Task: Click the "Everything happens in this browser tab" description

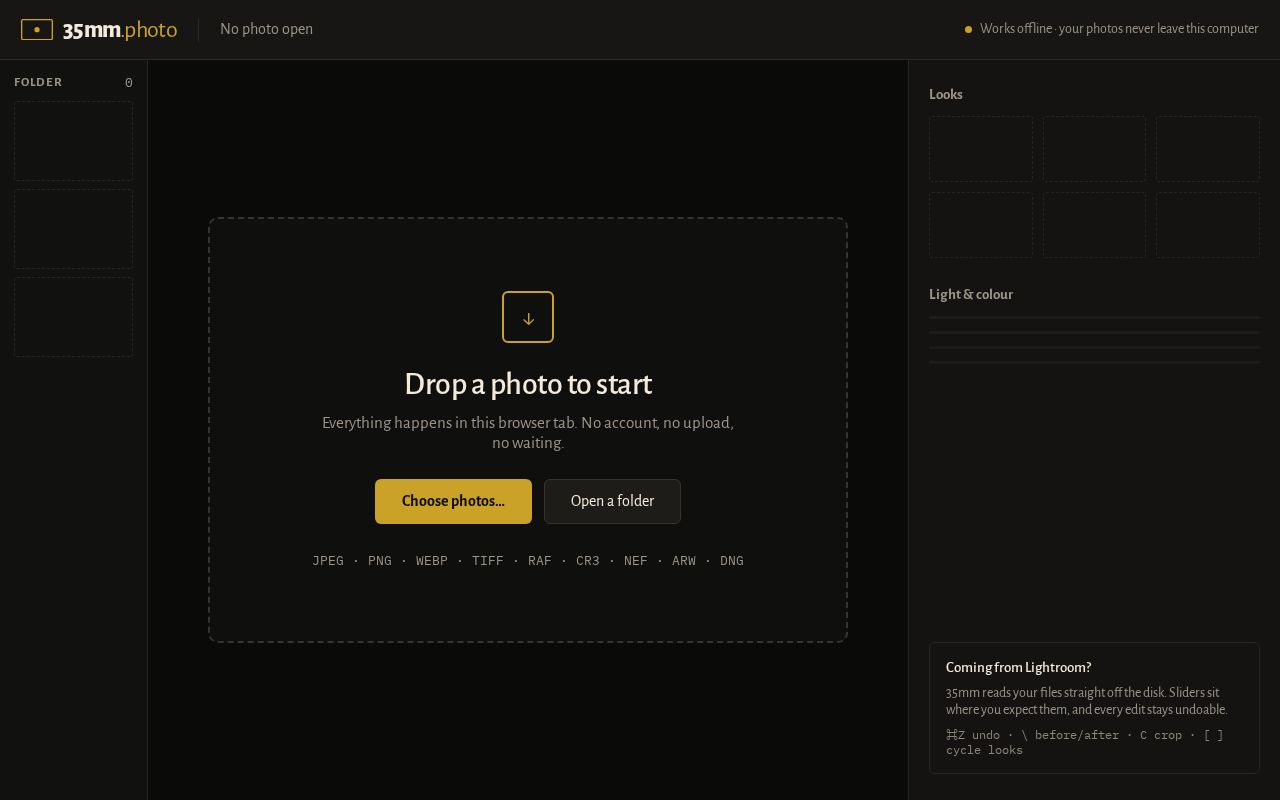Action: click(x=528, y=433)
